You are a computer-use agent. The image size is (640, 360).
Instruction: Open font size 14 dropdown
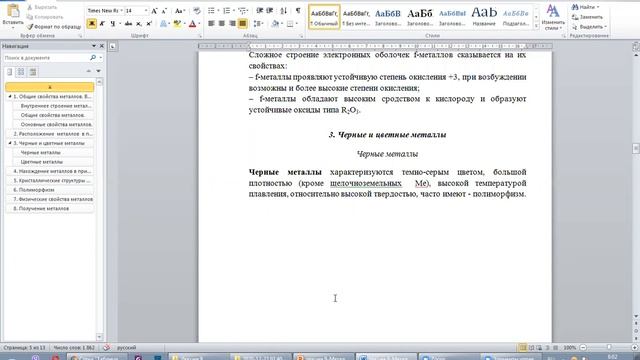click(146, 11)
